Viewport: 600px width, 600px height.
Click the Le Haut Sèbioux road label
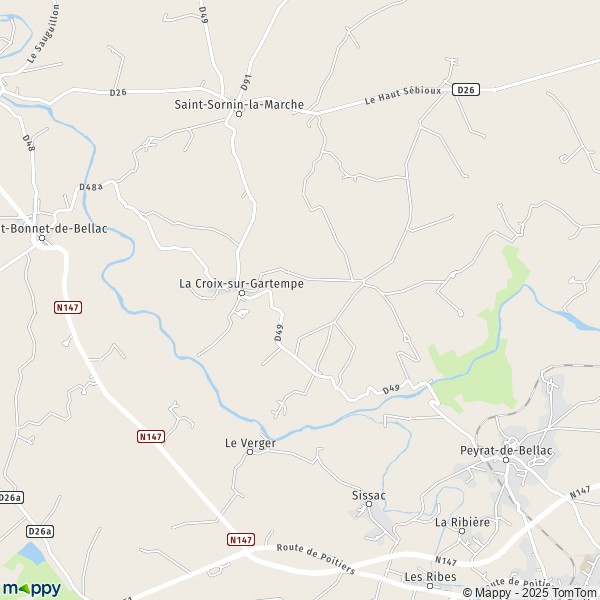pyautogui.click(x=403, y=95)
